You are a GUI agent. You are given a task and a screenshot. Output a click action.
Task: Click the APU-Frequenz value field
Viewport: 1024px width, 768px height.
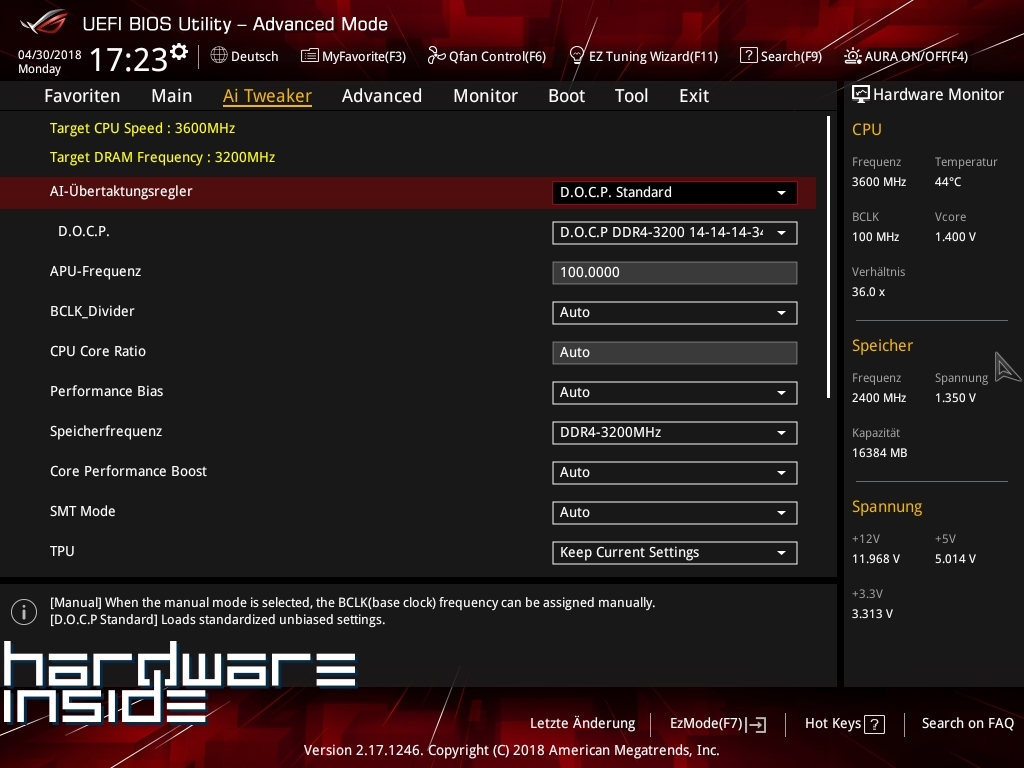[x=675, y=272]
